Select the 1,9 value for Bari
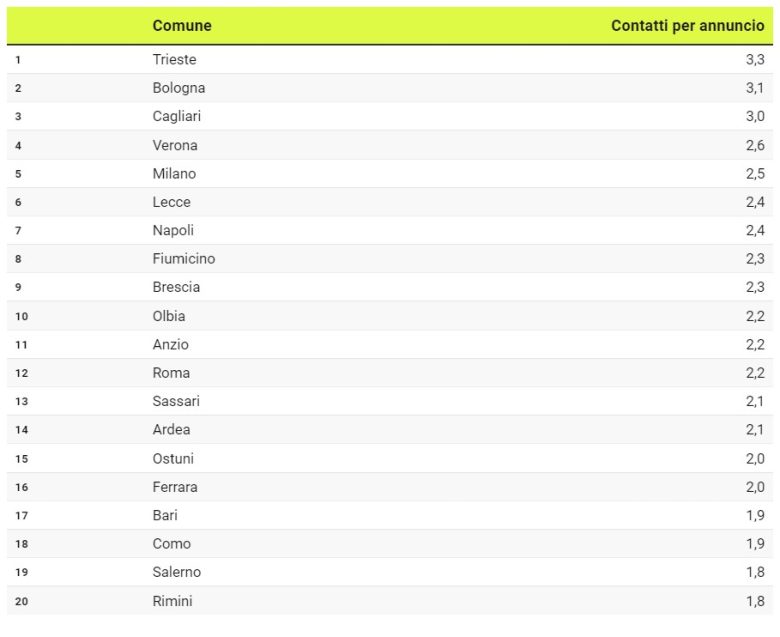Screen dimensions: 780x637 click(x=755, y=515)
